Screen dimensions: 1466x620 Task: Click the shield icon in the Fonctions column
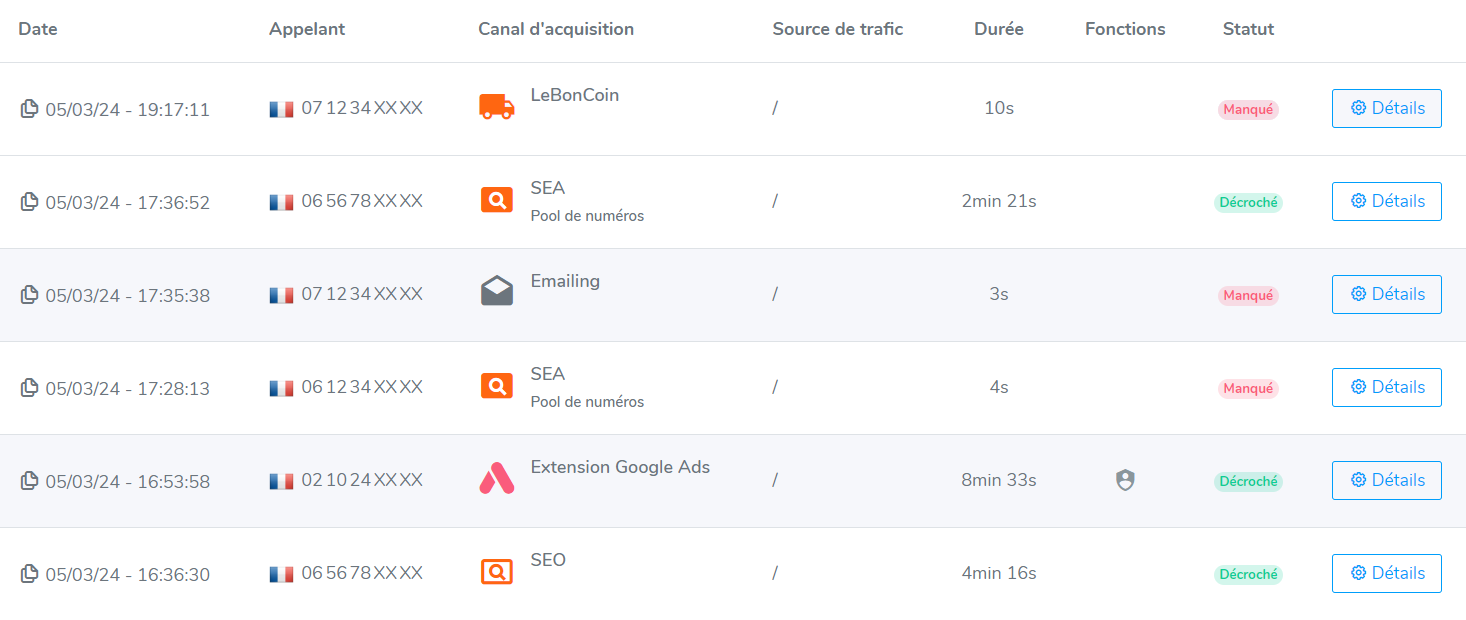pos(1125,481)
